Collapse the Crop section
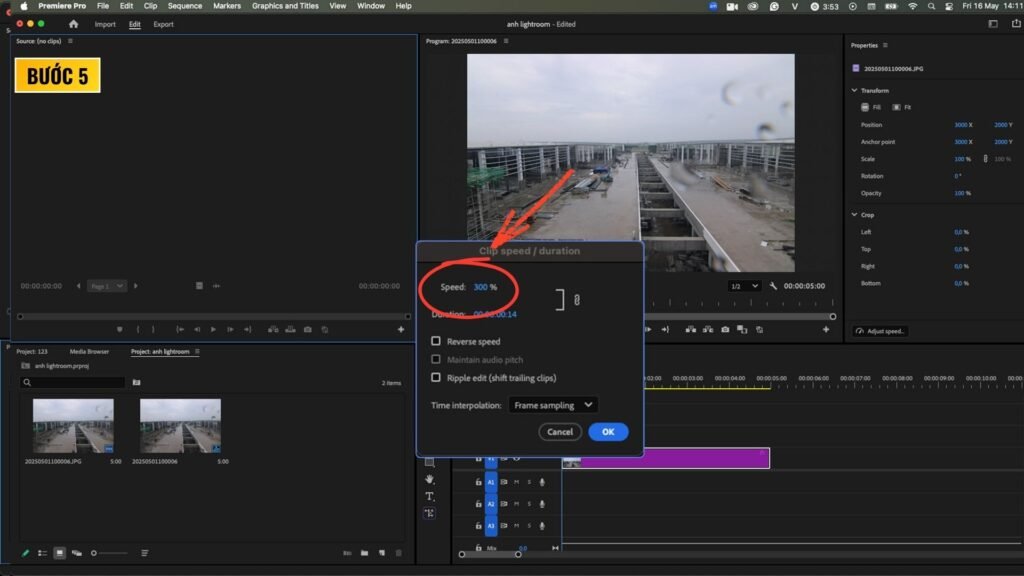Viewport: 1024px width, 576px height. (854, 214)
